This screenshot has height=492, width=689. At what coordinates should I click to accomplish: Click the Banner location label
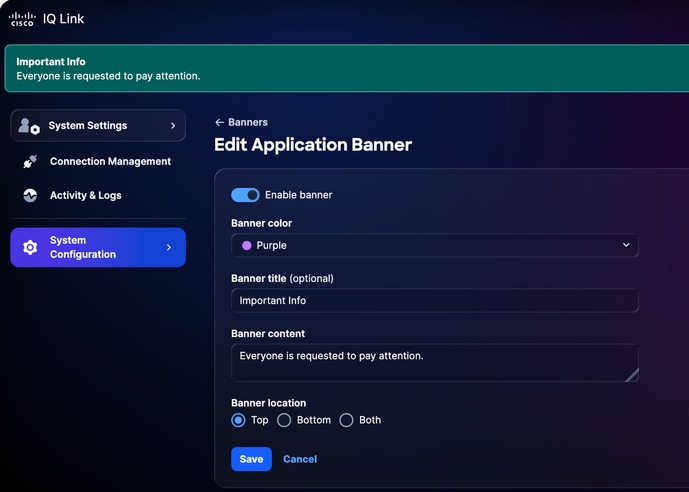click(x=268, y=403)
